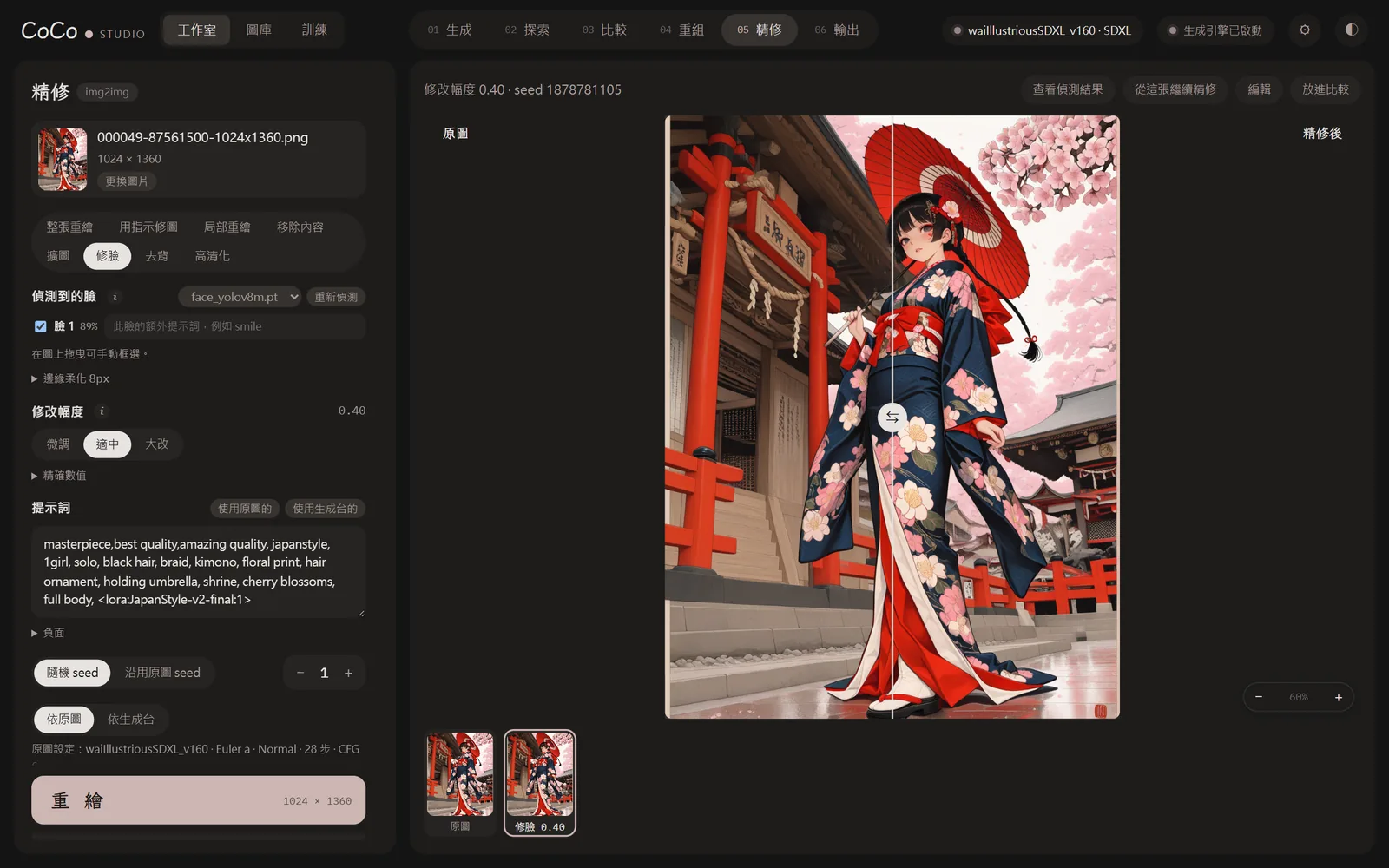Click the info icon beside 偵測到的臉
Screen dimensions: 1389x868
coord(115,297)
